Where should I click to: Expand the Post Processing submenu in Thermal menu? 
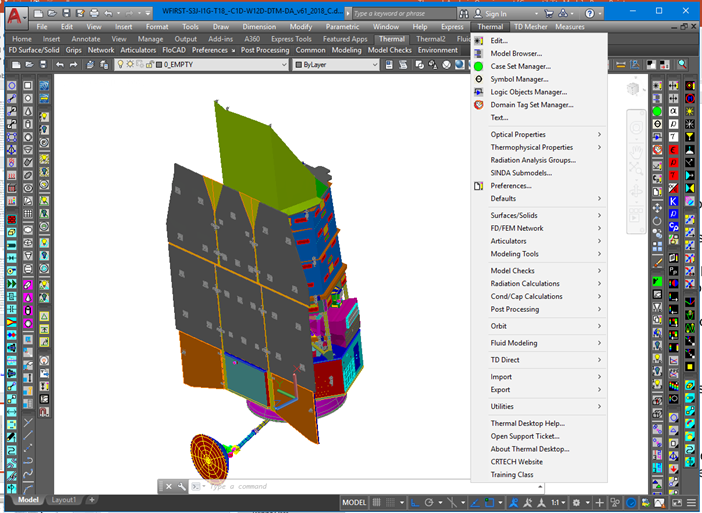[546, 309]
